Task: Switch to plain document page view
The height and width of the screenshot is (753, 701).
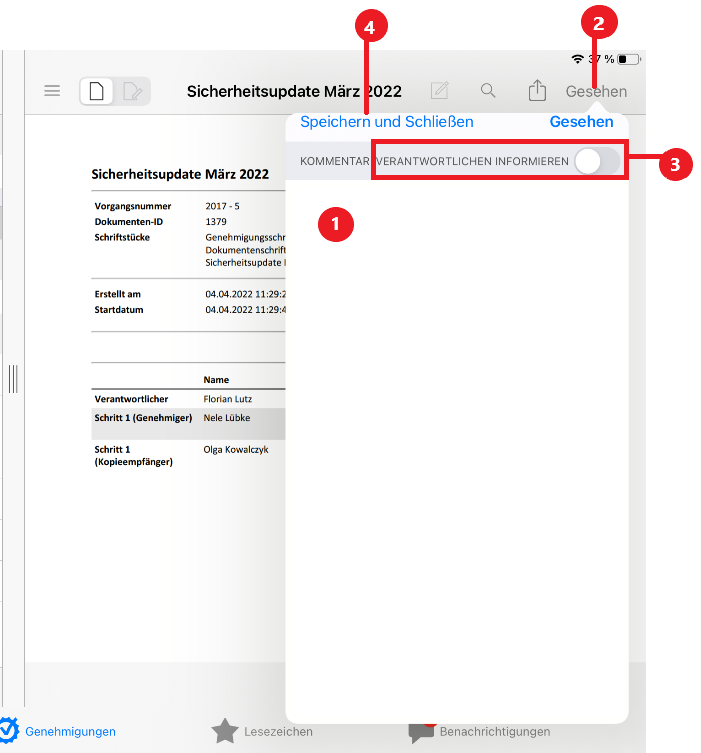Action: [x=97, y=92]
